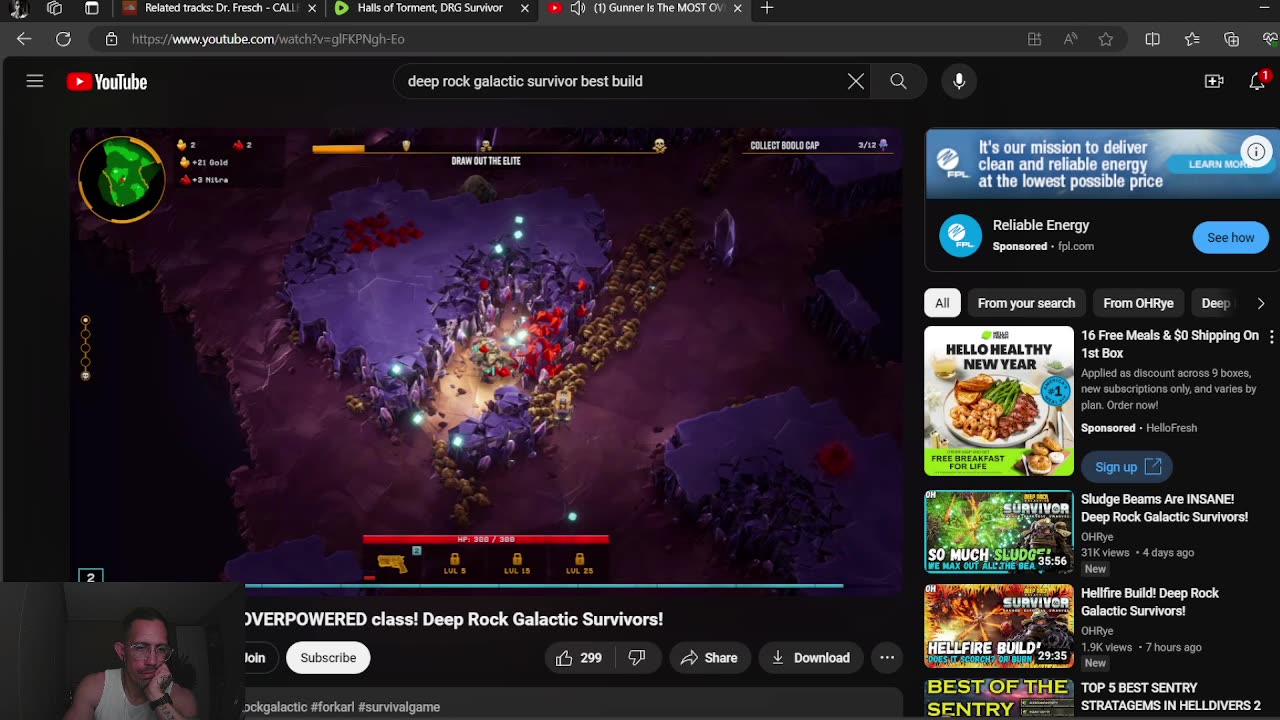Start voice search with microphone
The width and height of the screenshot is (1280, 720).
pos(959,81)
